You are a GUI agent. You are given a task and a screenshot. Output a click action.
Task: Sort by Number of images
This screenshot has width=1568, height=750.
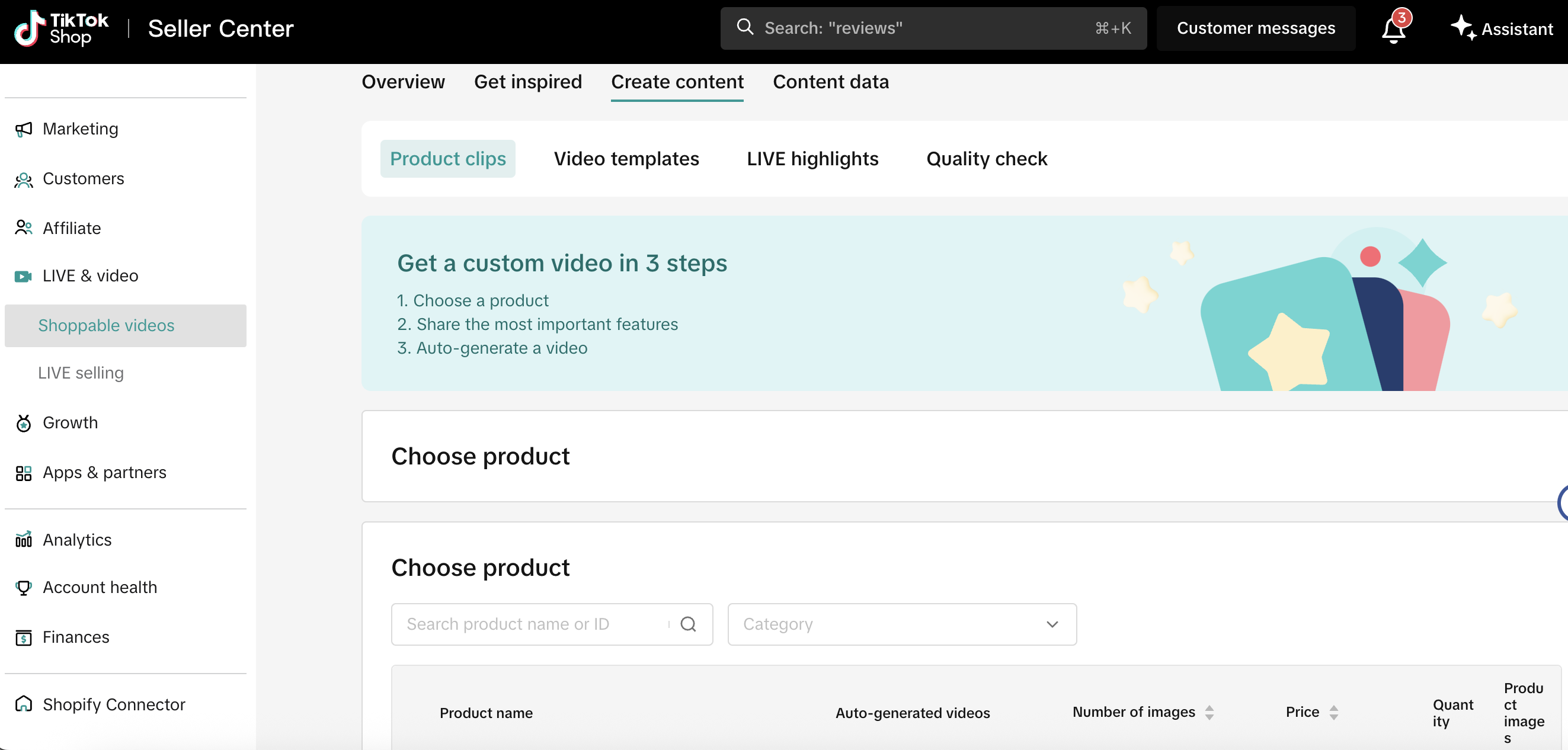coord(1209,712)
